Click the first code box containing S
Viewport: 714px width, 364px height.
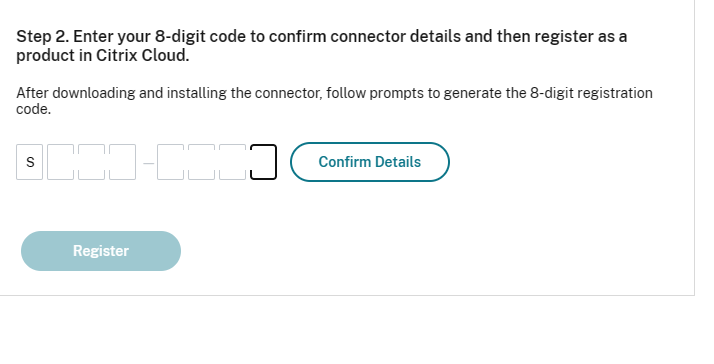point(30,162)
